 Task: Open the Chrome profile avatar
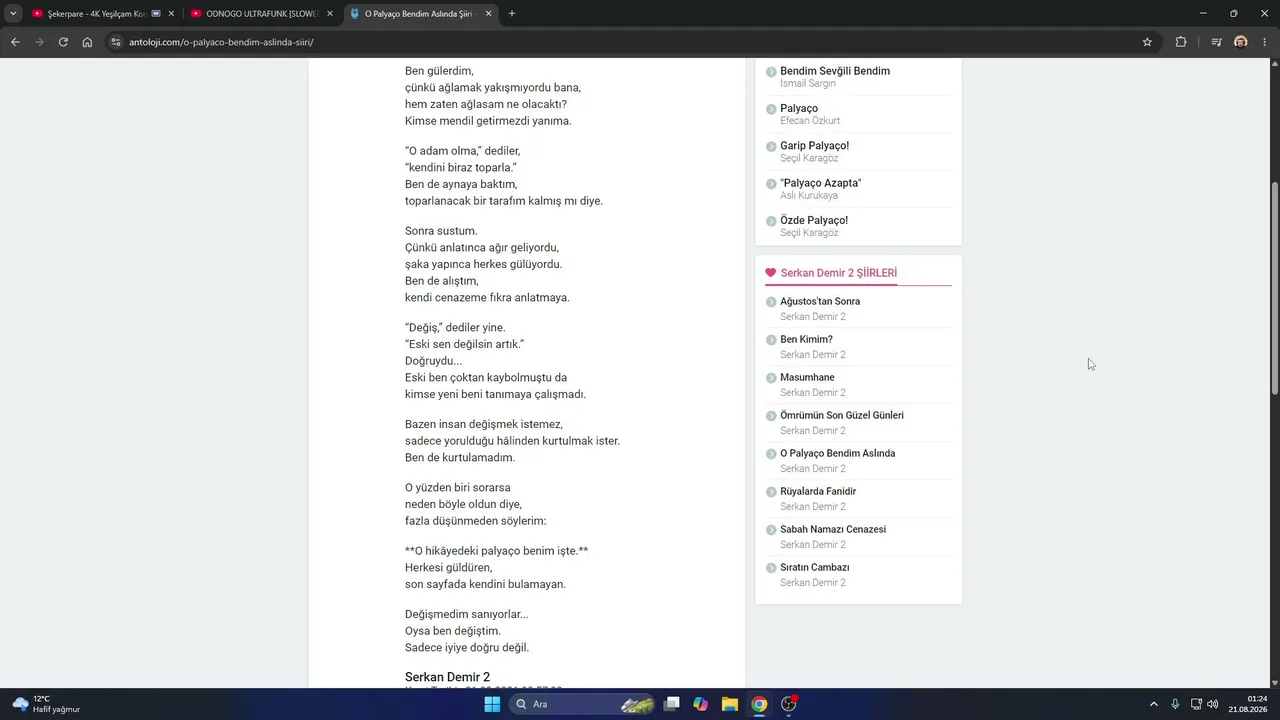coord(1241,42)
